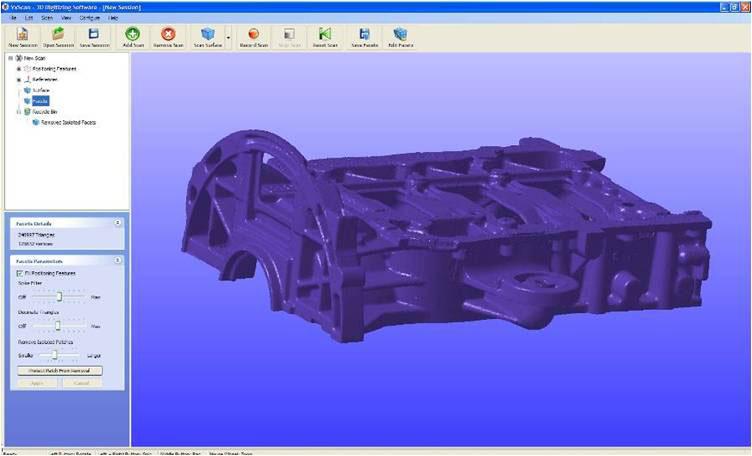Expand the Positioning Features tree node
Image resolution: width=752 pixels, height=456 pixels.
[18, 68]
